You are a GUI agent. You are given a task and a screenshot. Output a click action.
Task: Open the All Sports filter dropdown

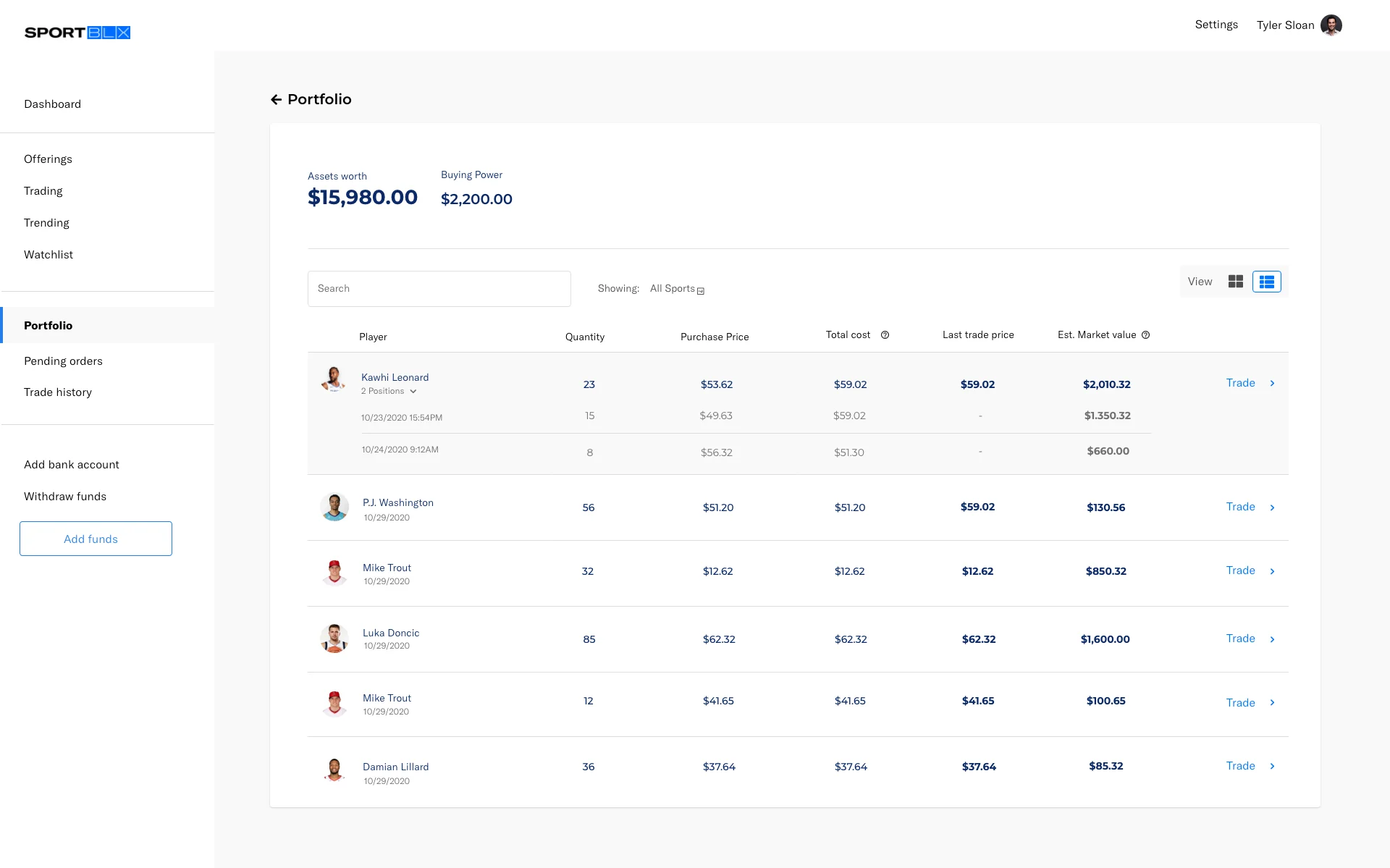click(x=677, y=289)
